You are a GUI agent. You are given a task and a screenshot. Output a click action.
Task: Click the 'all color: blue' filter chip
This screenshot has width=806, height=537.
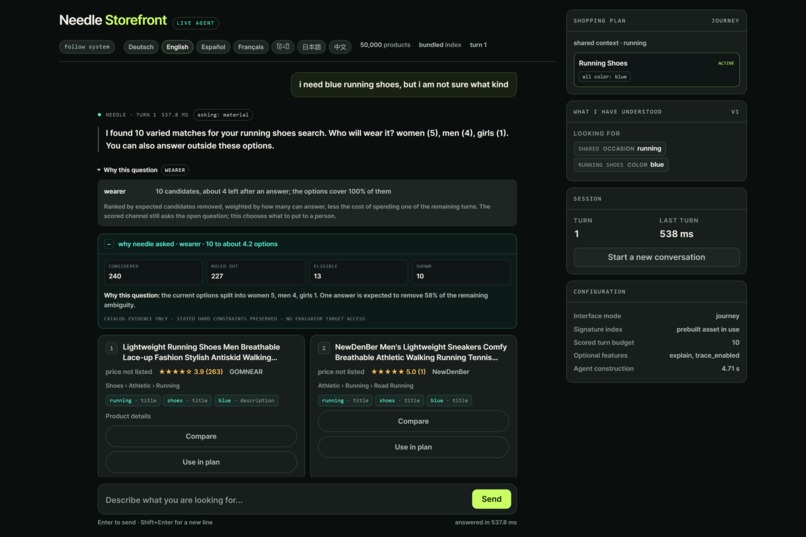[x=604, y=77]
